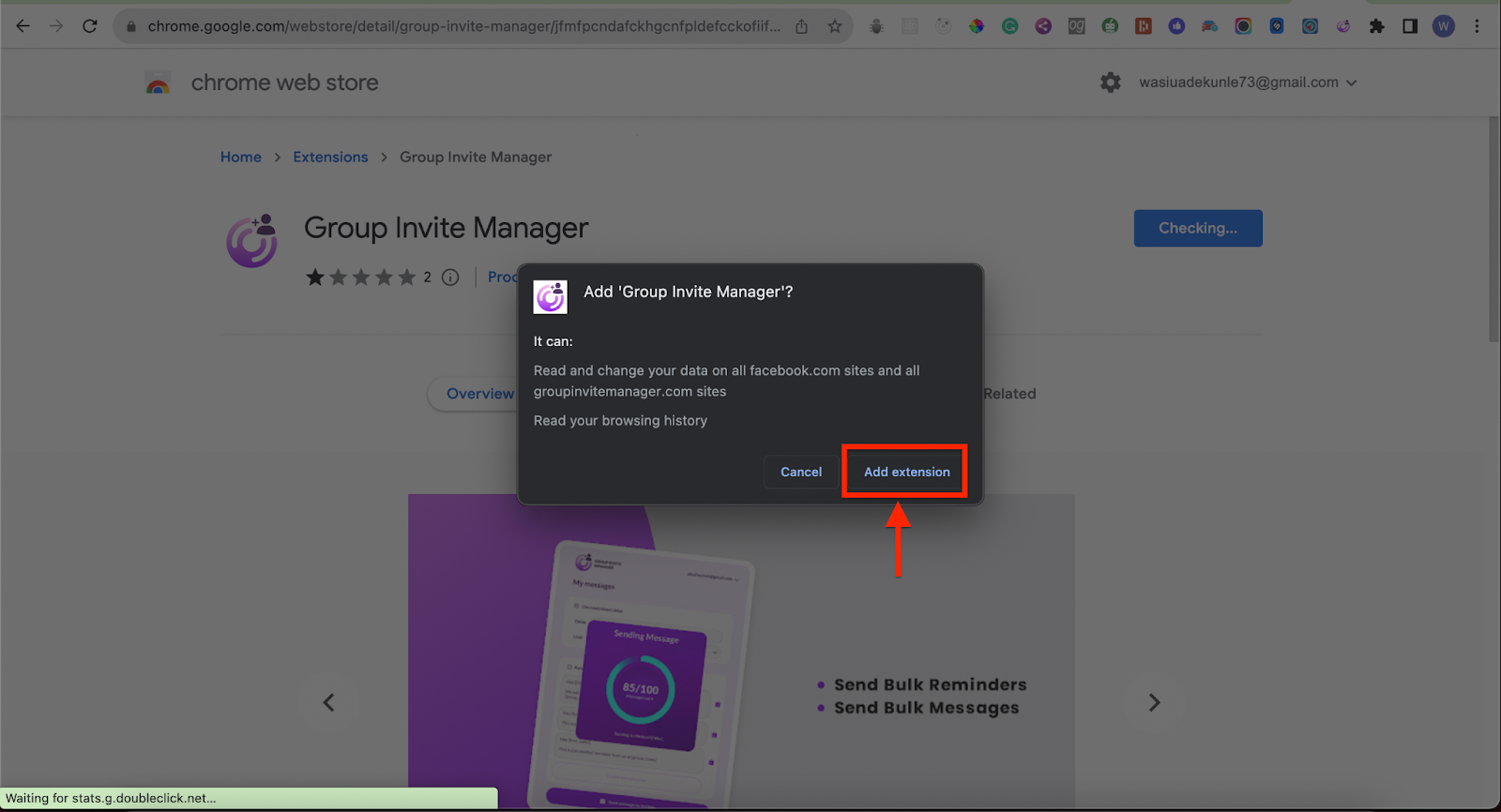Open the green robot extension icon
This screenshot has height=812, width=1501.
point(1110,26)
